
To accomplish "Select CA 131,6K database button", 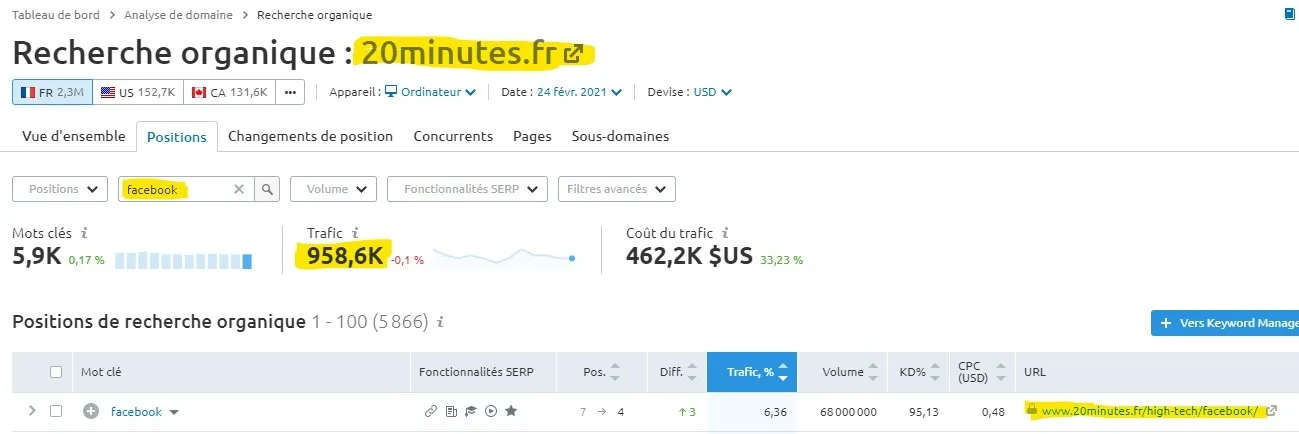I will (x=229, y=92).
